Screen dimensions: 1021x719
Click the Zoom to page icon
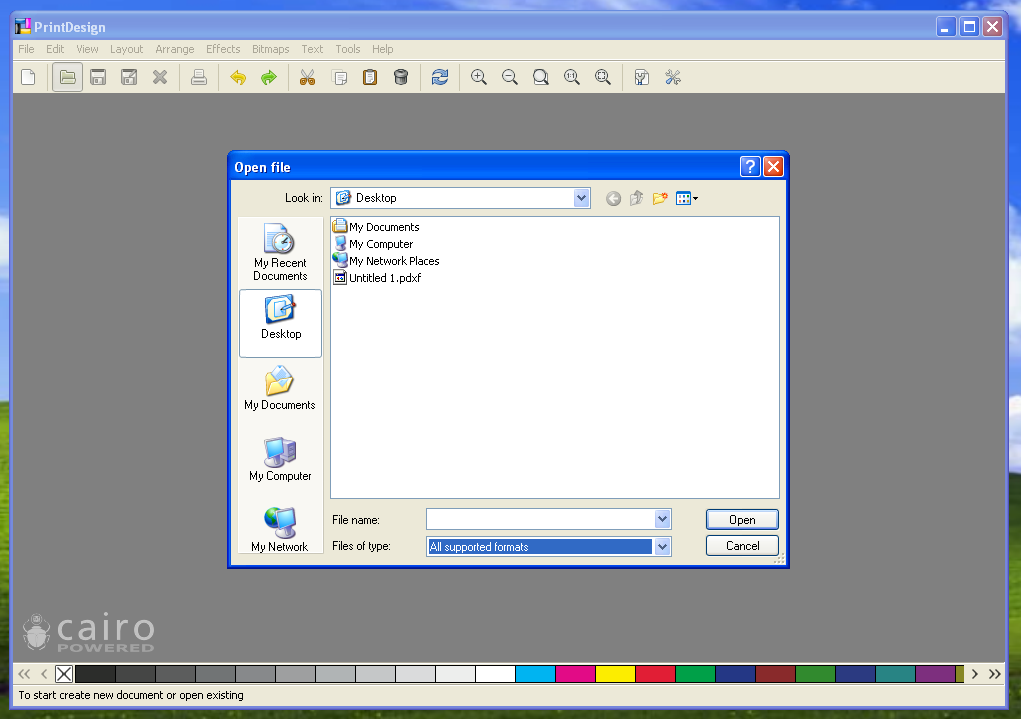pyautogui.click(x=540, y=78)
